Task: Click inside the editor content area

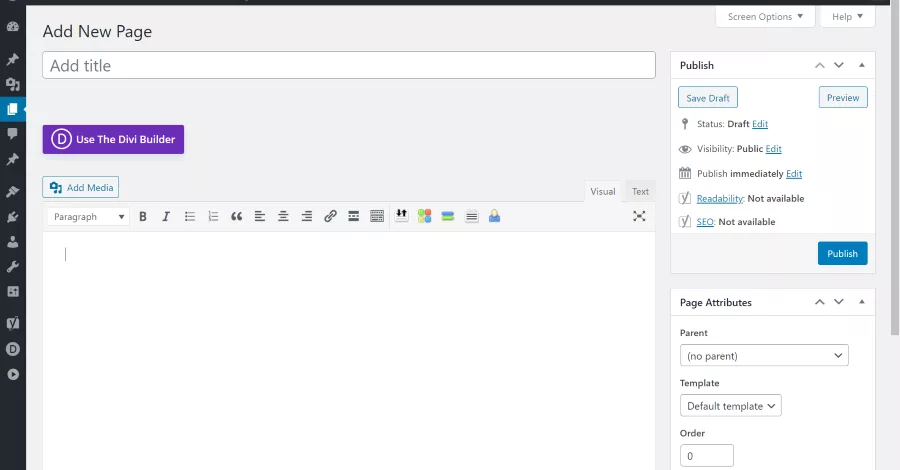Action: coord(349,350)
